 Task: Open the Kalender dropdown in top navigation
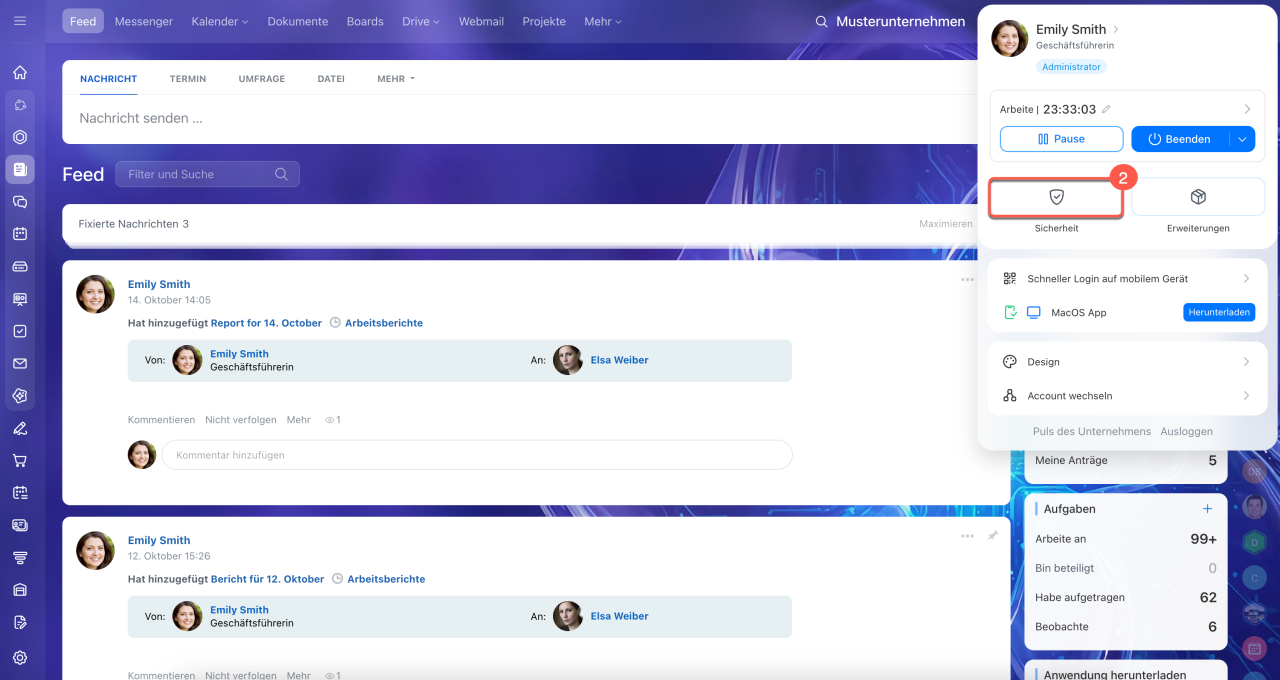point(220,21)
